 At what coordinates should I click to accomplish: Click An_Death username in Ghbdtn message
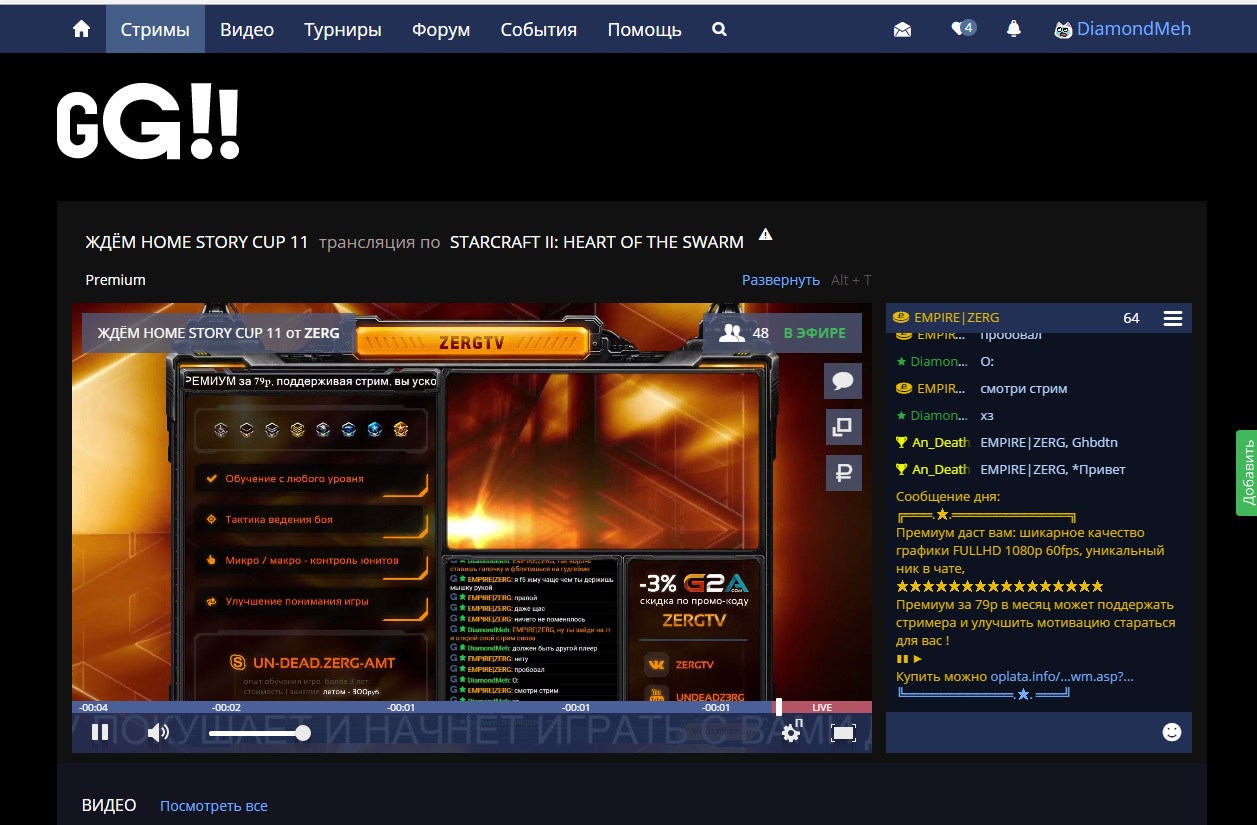pyautogui.click(x=940, y=442)
